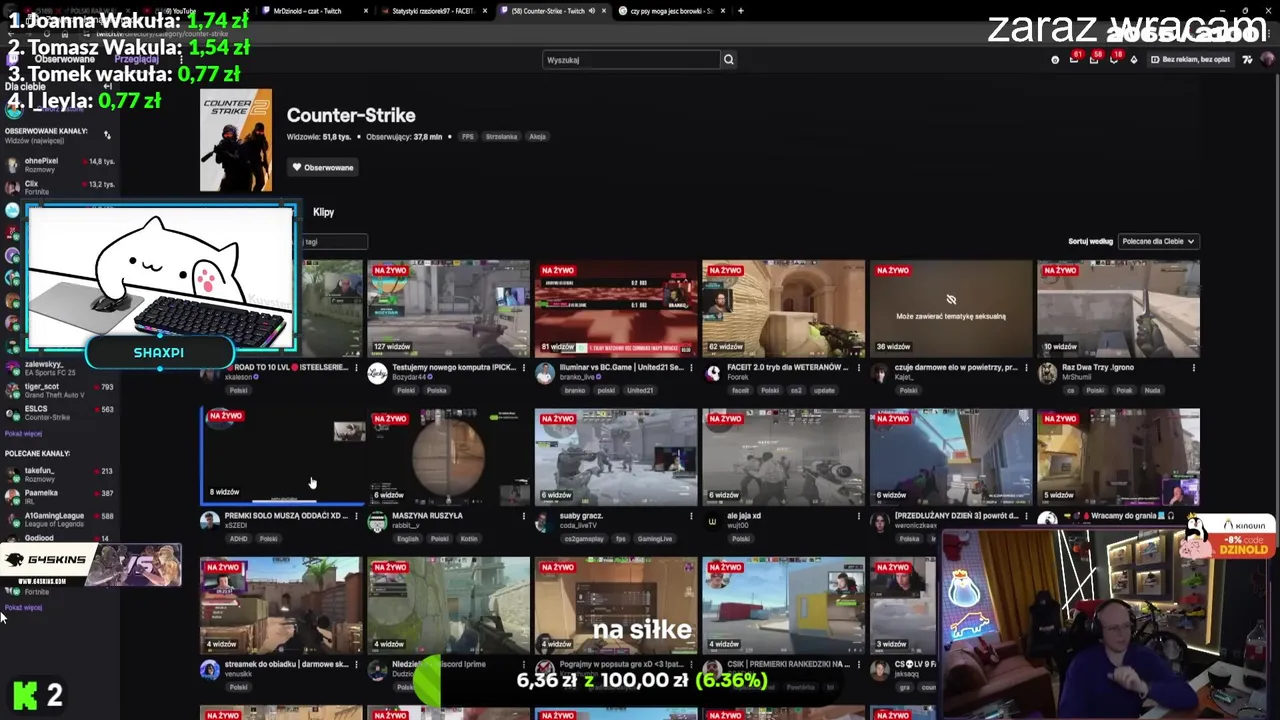Open takefun_ recommended channel

point(60,474)
